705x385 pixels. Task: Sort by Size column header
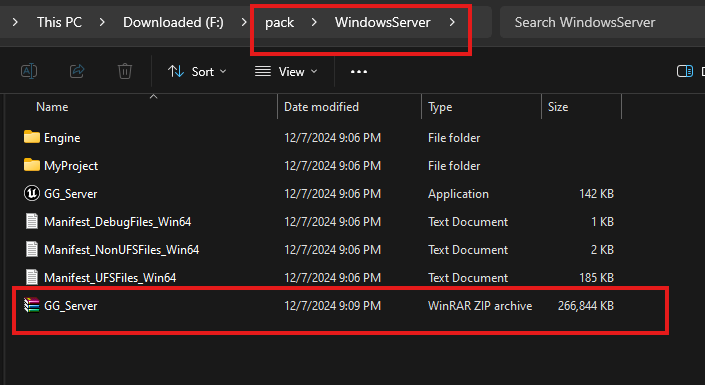click(558, 107)
